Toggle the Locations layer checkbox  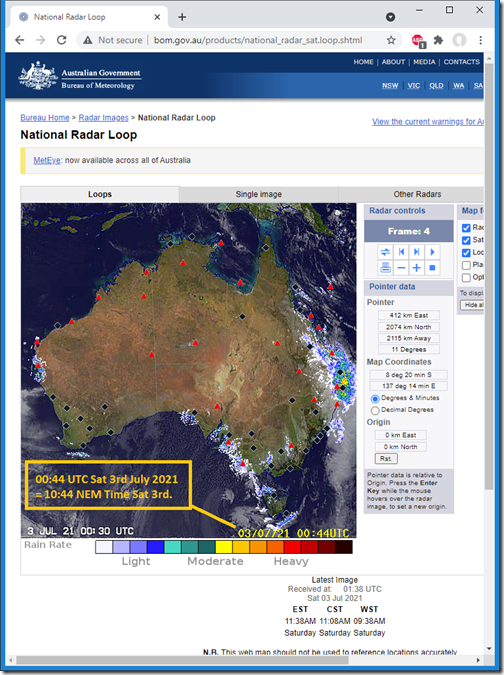click(x=466, y=253)
